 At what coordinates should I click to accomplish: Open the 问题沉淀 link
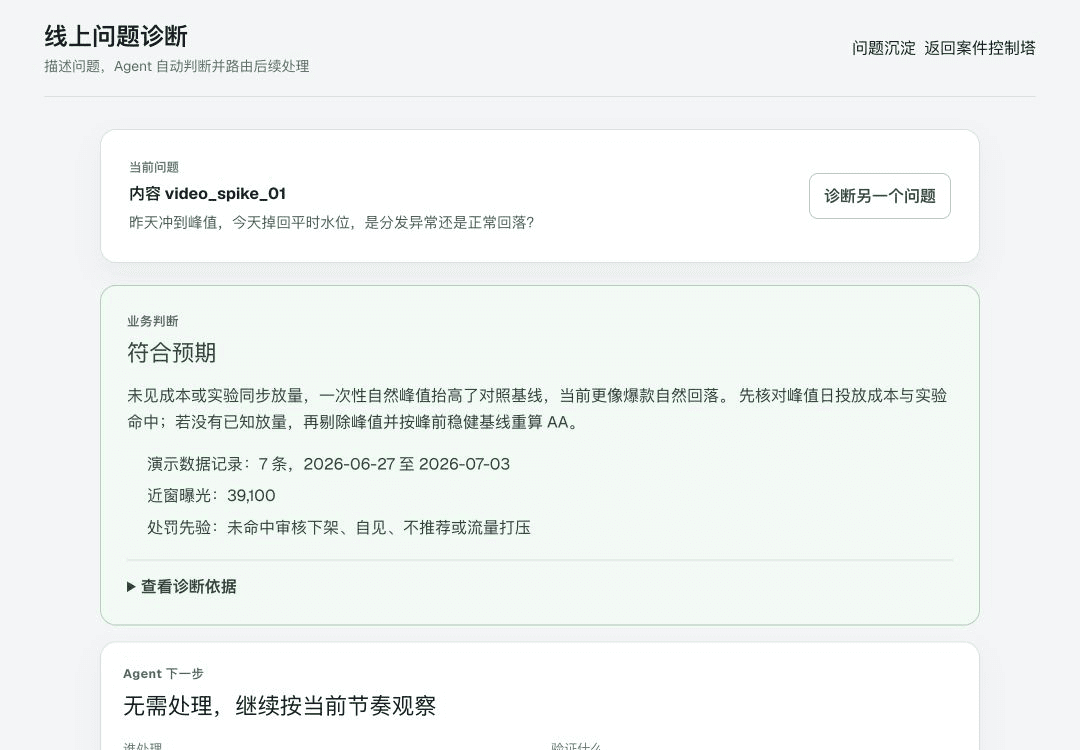point(884,48)
